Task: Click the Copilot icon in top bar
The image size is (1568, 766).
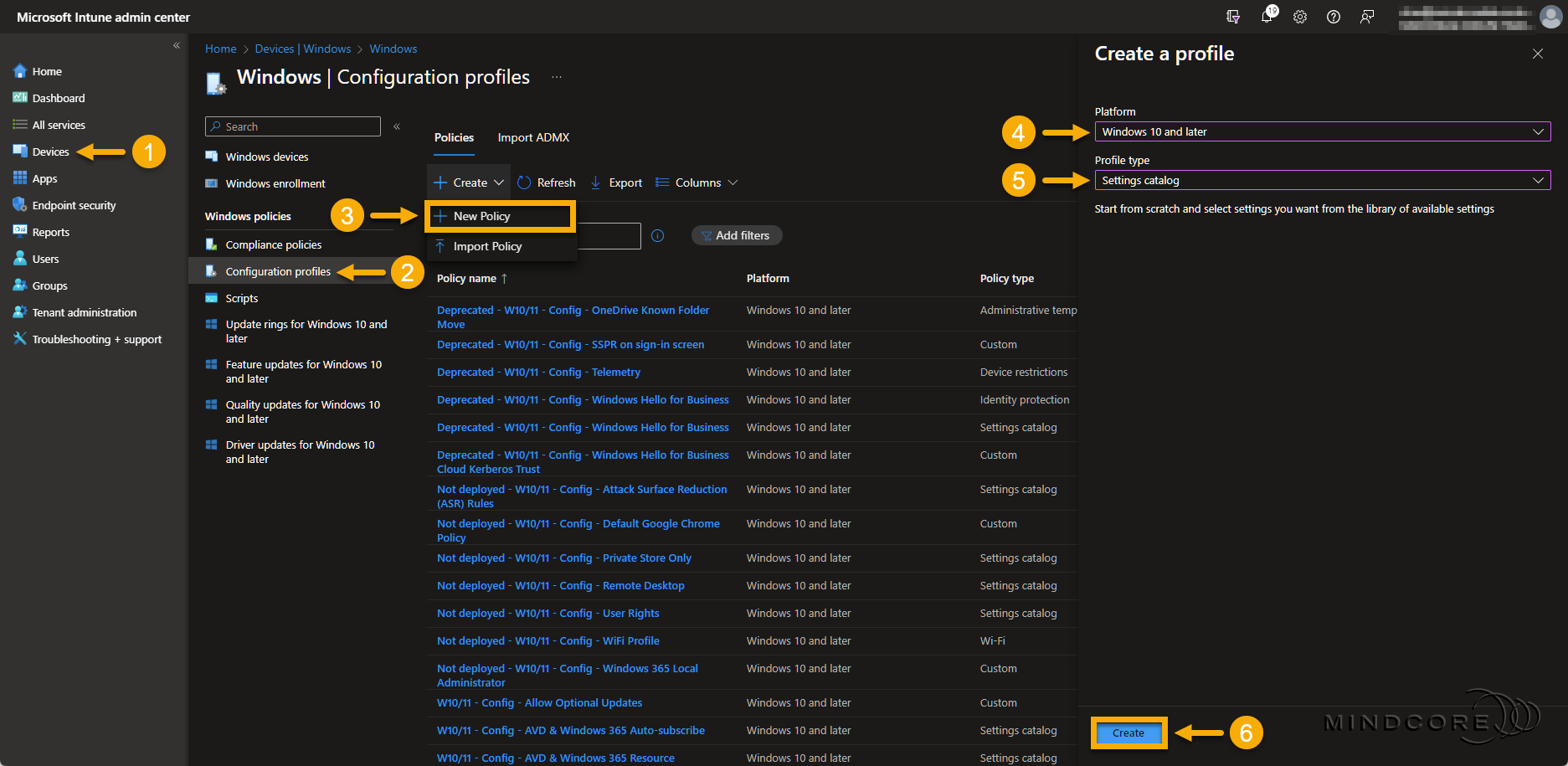Action: 1233,17
